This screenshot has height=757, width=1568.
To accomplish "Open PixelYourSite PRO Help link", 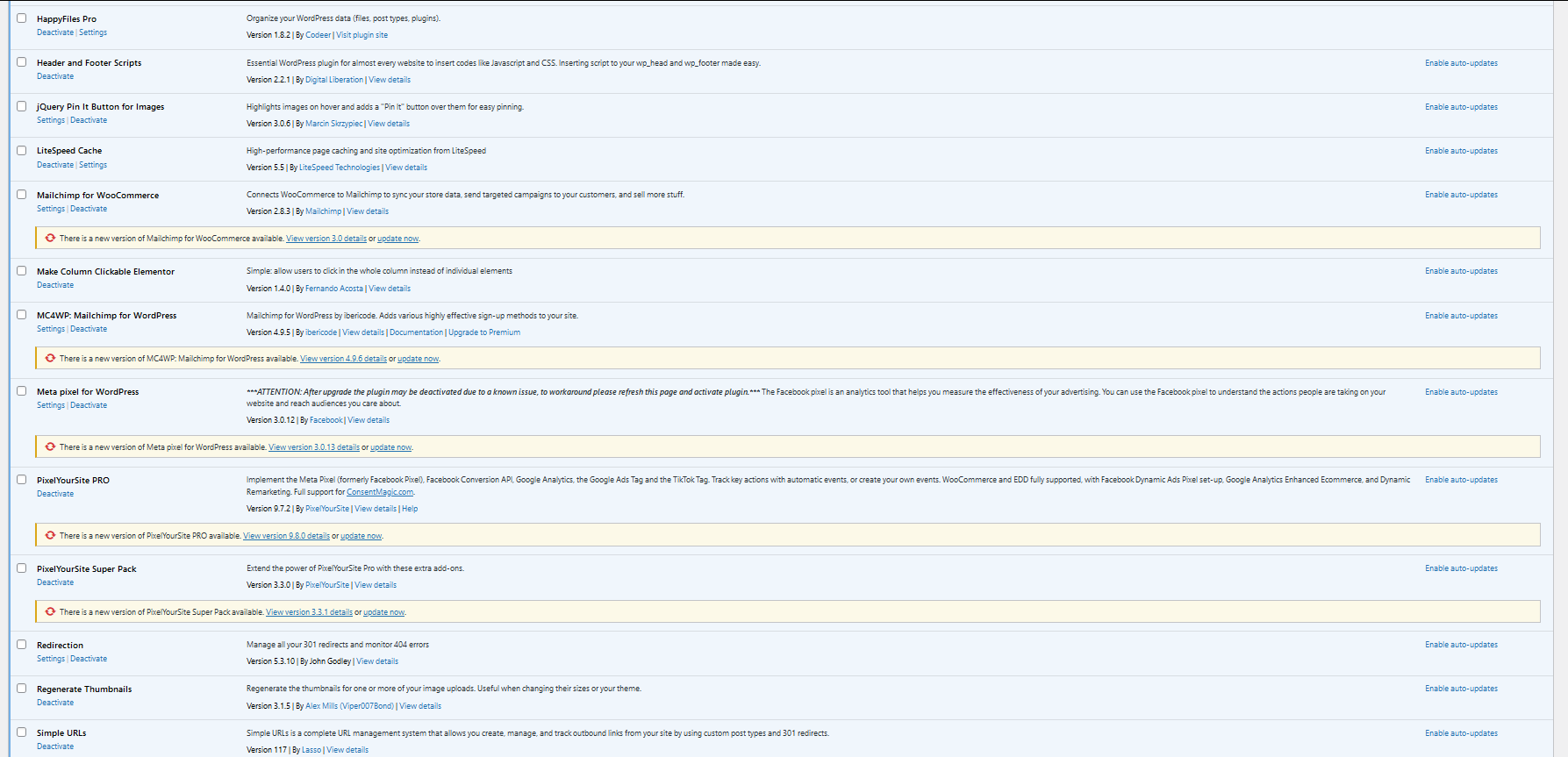I will (x=410, y=509).
